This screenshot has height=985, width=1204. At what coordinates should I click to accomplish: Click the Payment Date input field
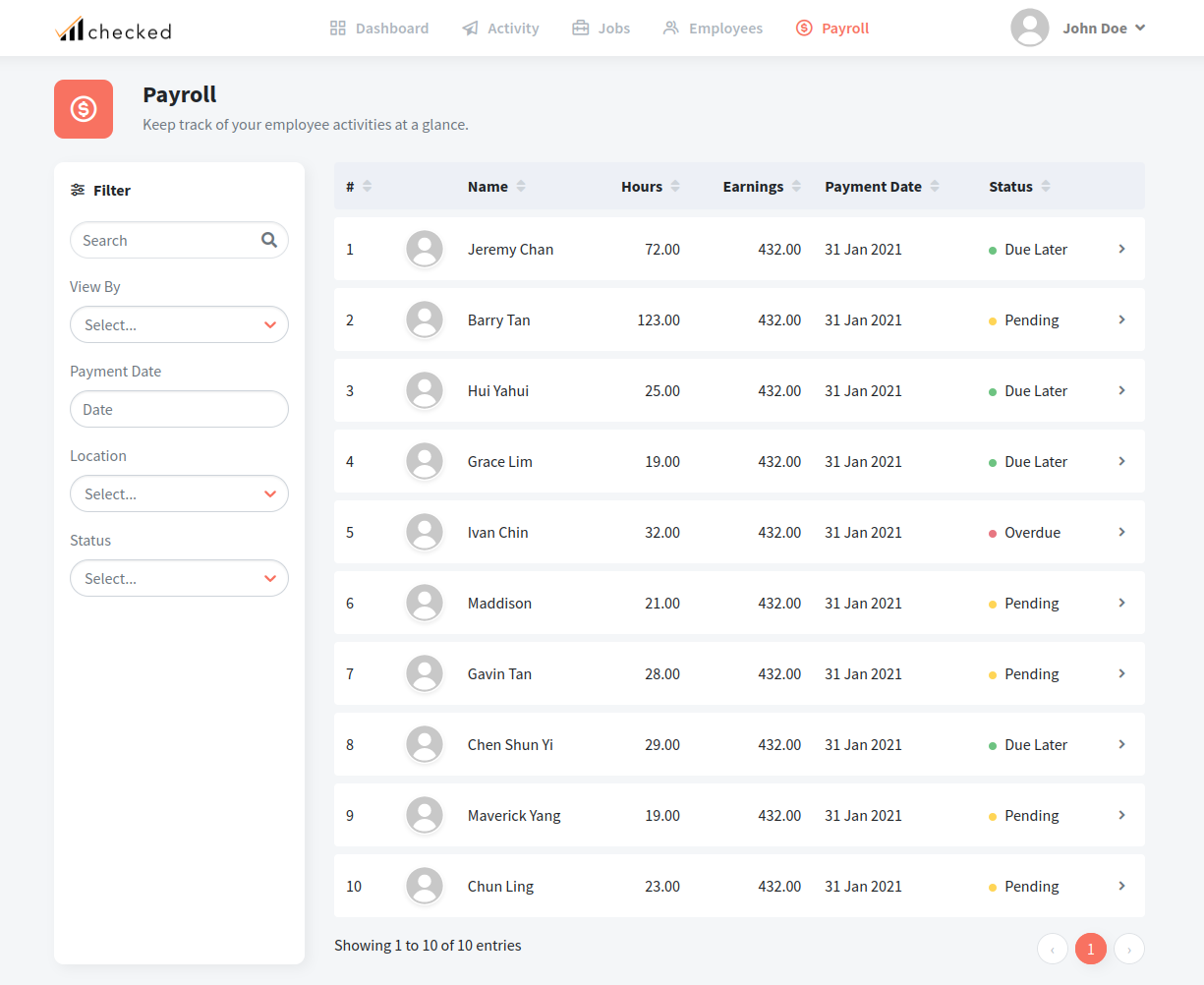pos(179,410)
